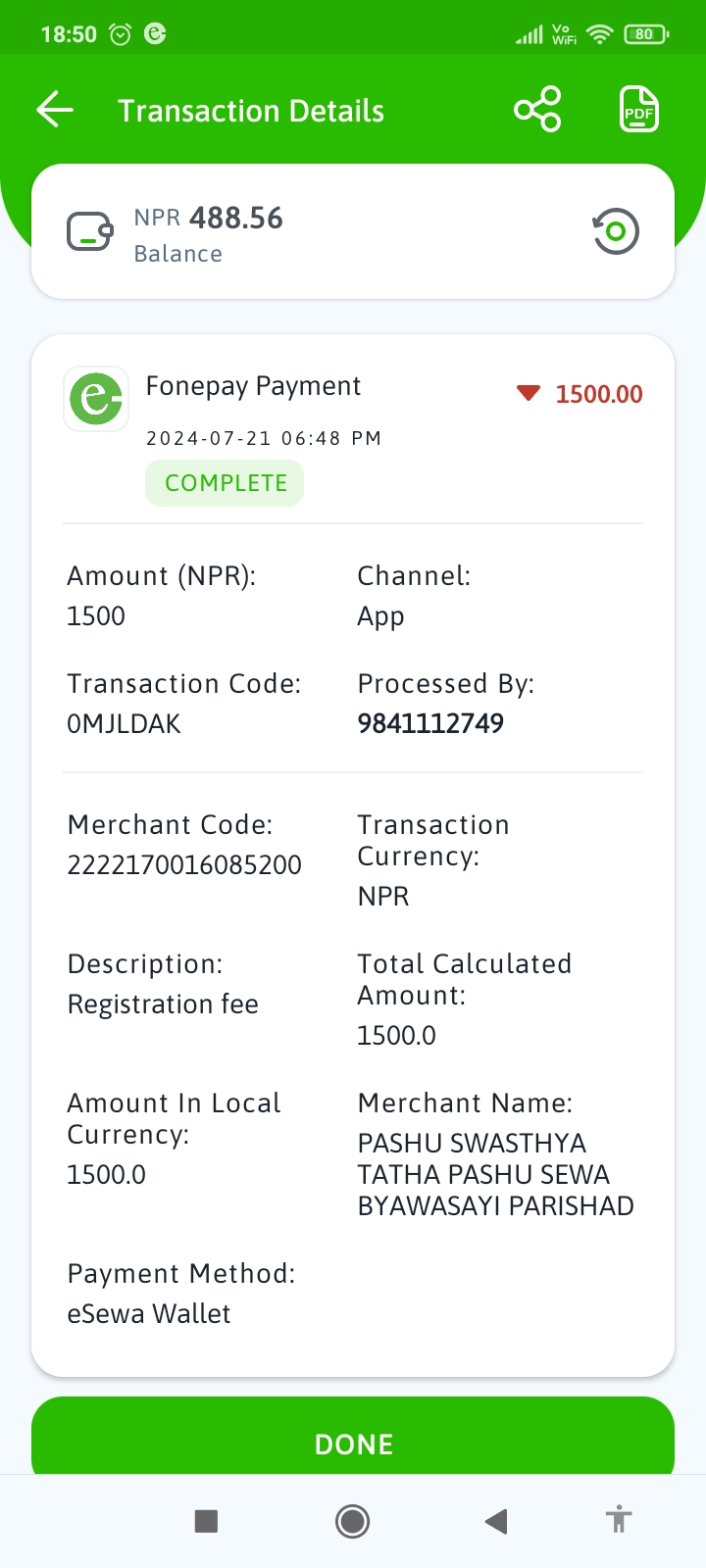Open the accessibility shortcut icon
The image size is (706, 1568).
[619, 1520]
